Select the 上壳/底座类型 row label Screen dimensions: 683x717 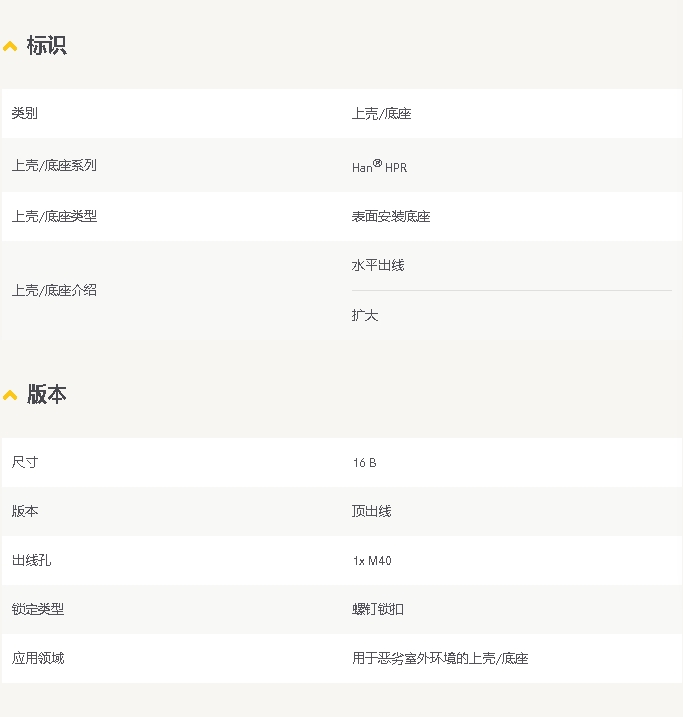pyautogui.click(x=54, y=216)
